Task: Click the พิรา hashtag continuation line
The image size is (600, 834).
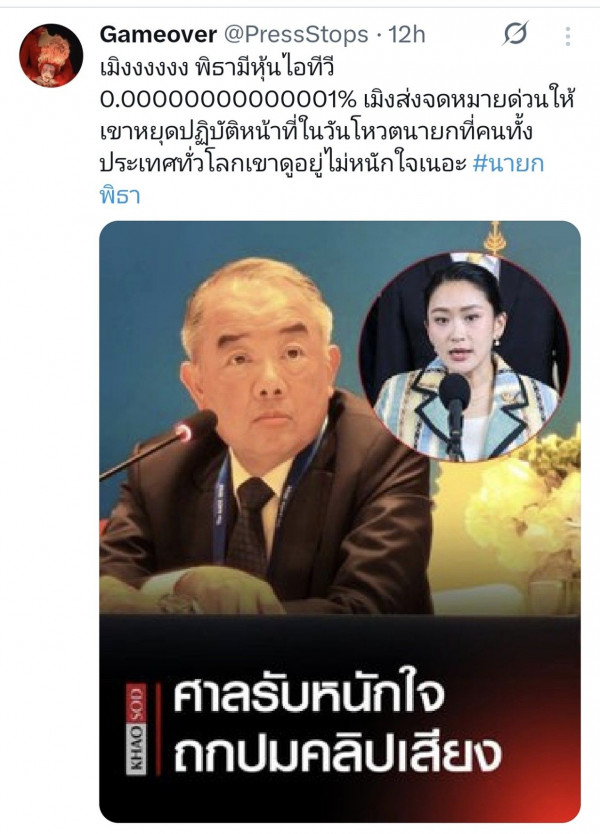Action: click(120, 195)
